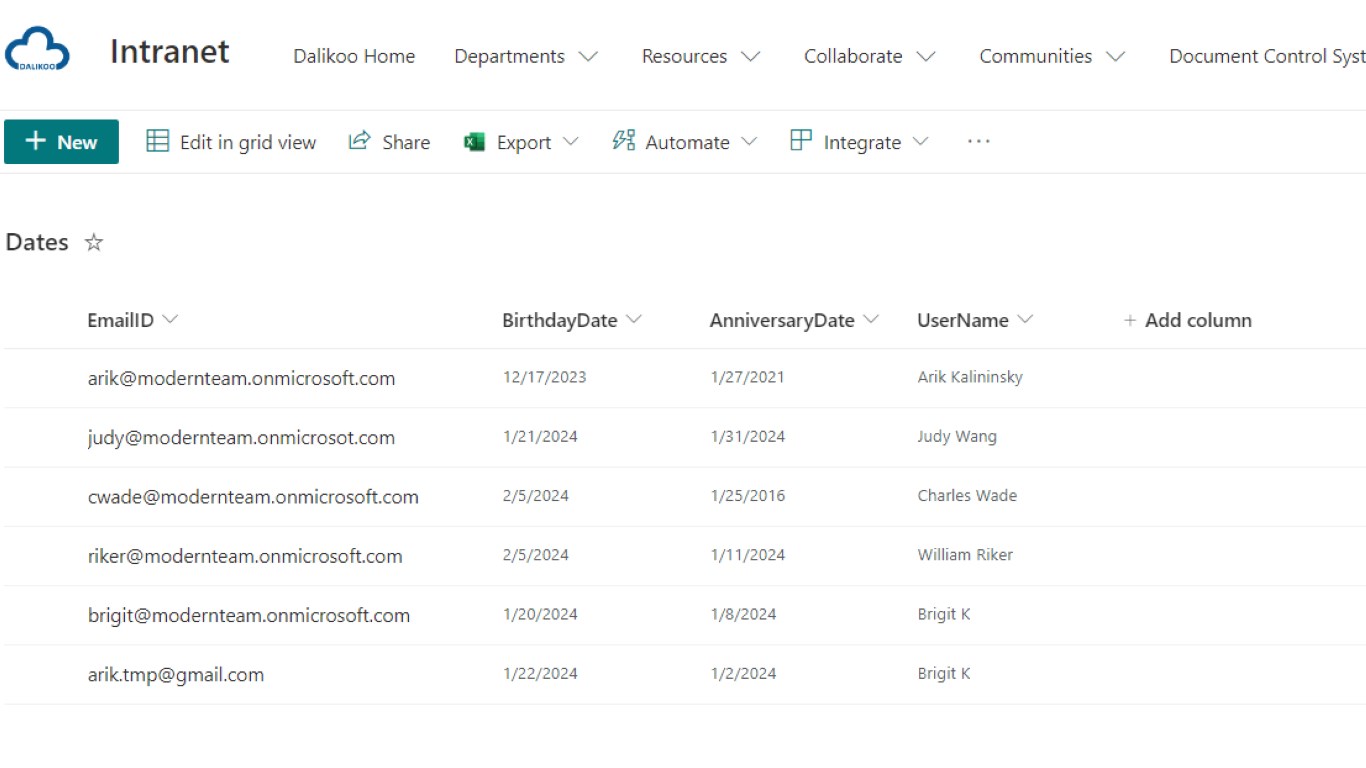Open the arik@modernteam.onmicrosoft.com list item
Viewport: 1366px width, 768px height.
[x=241, y=378]
